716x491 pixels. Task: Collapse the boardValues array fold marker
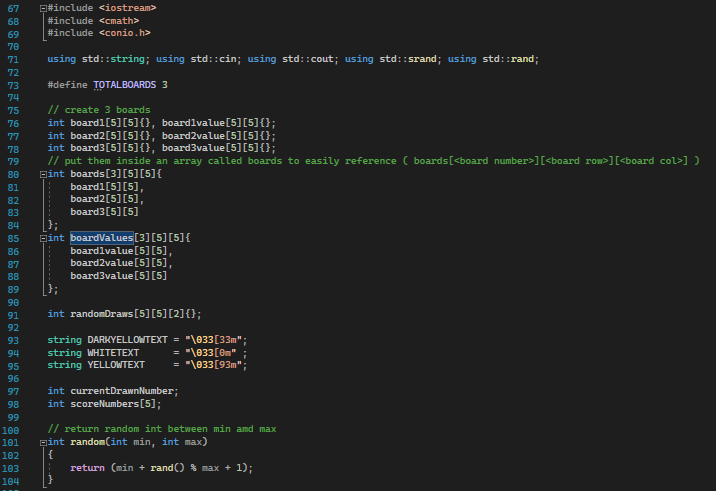click(41, 238)
